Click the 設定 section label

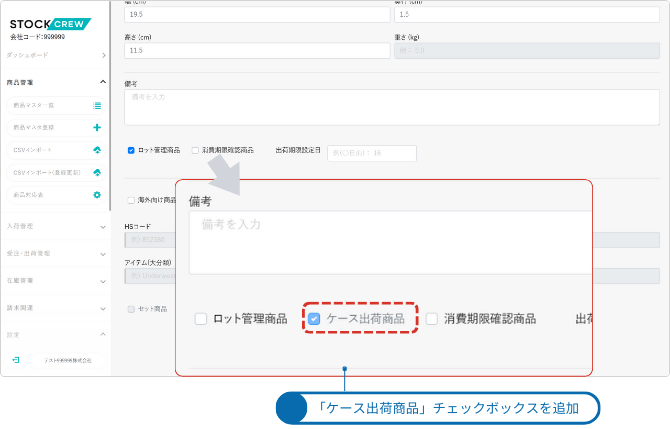(13, 335)
